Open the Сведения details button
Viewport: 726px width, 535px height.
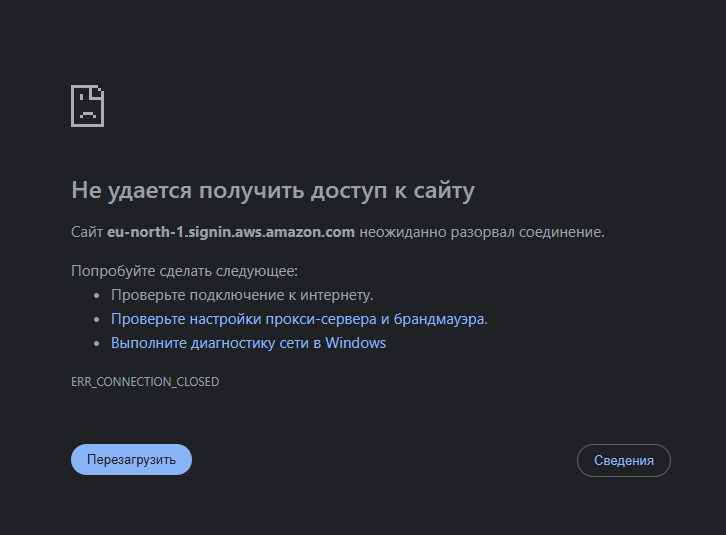coord(623,460)
